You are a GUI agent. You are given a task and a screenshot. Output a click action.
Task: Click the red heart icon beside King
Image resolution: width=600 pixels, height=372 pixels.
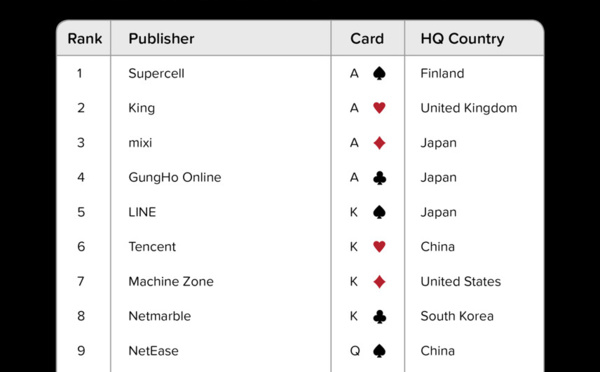[379, 108]
